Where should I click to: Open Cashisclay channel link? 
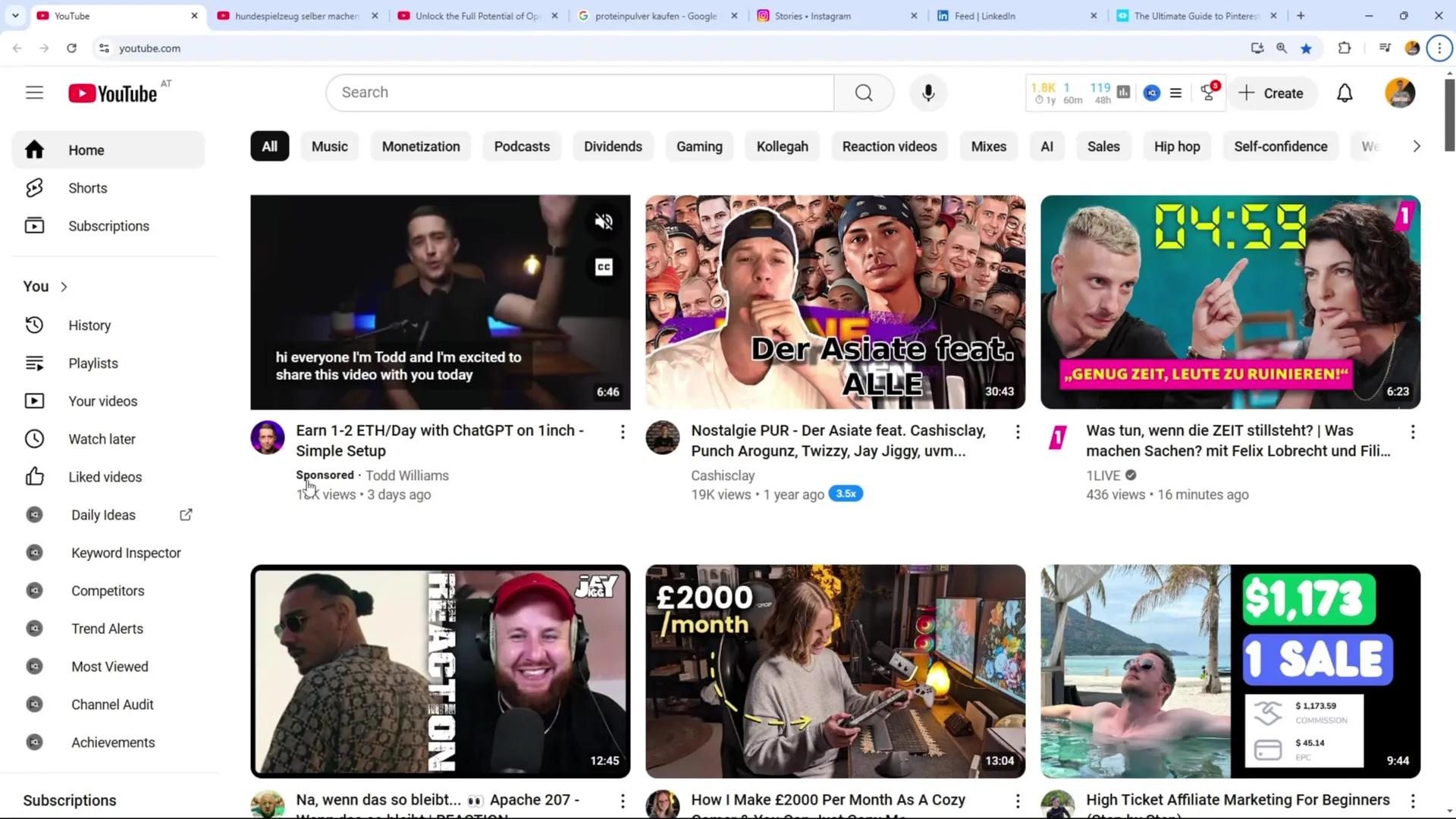click(x=723, y=475)
